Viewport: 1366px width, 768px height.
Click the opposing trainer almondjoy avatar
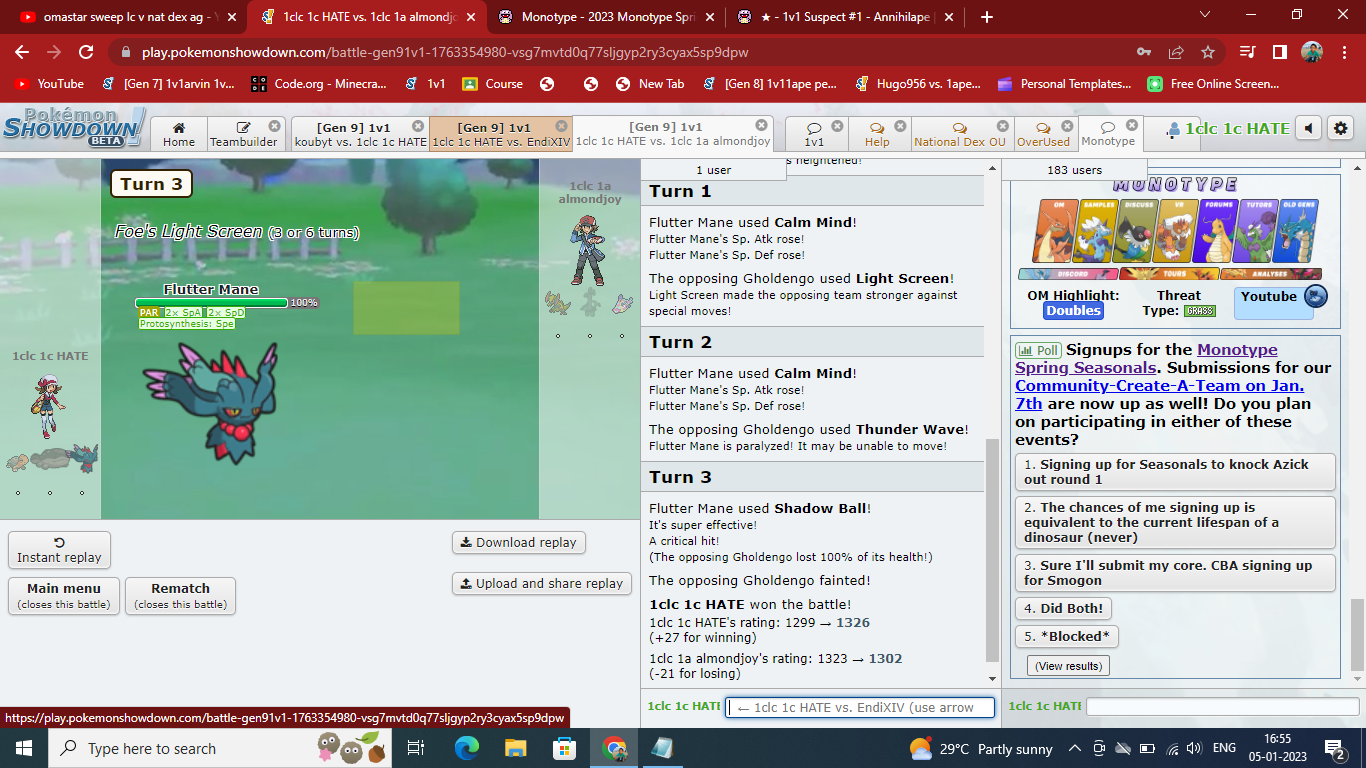(x=589, y=252)
